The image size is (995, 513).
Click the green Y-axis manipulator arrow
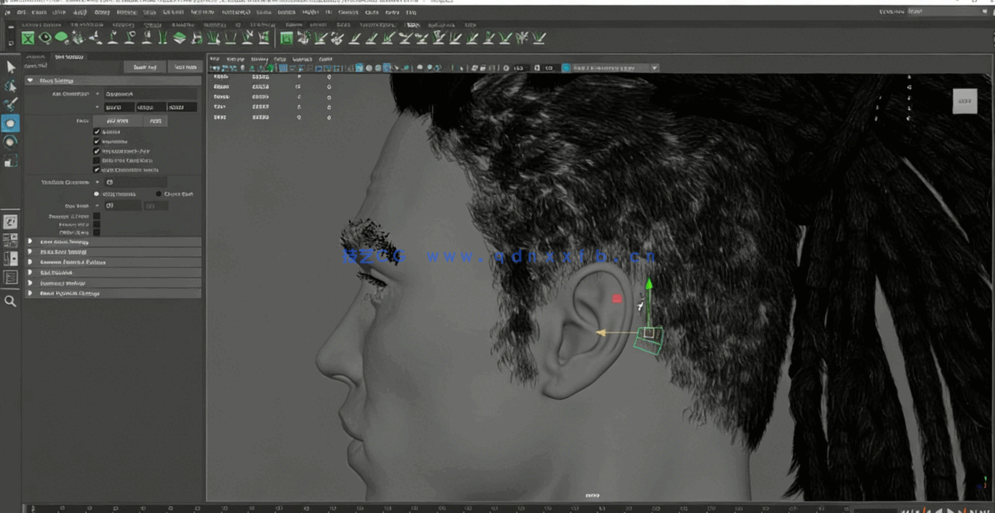click(649, 285)
